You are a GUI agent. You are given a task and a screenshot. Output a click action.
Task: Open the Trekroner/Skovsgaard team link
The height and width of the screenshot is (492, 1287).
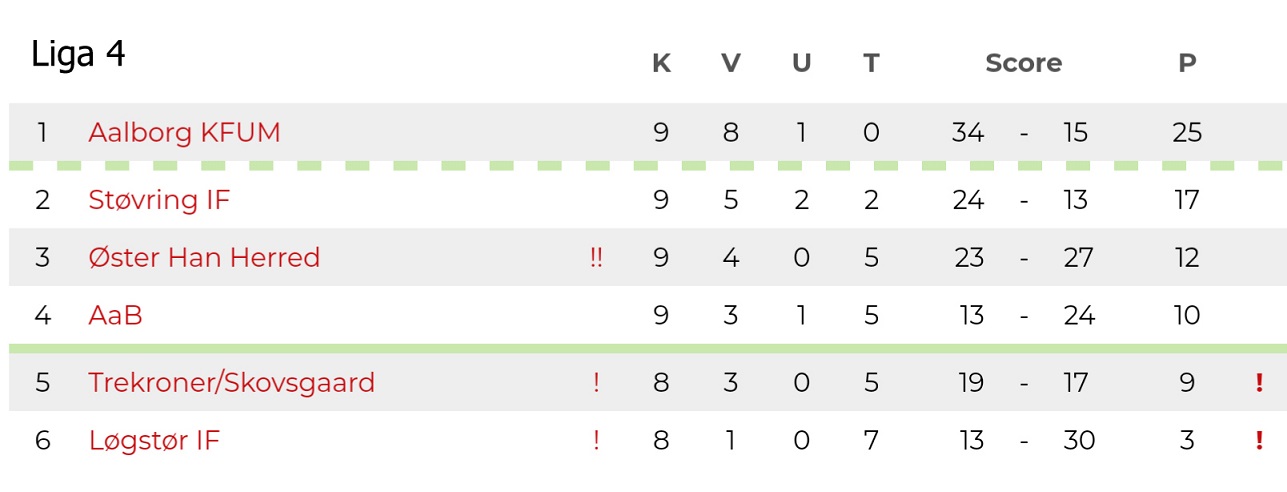pyautogui.click(x=231, y=383)
